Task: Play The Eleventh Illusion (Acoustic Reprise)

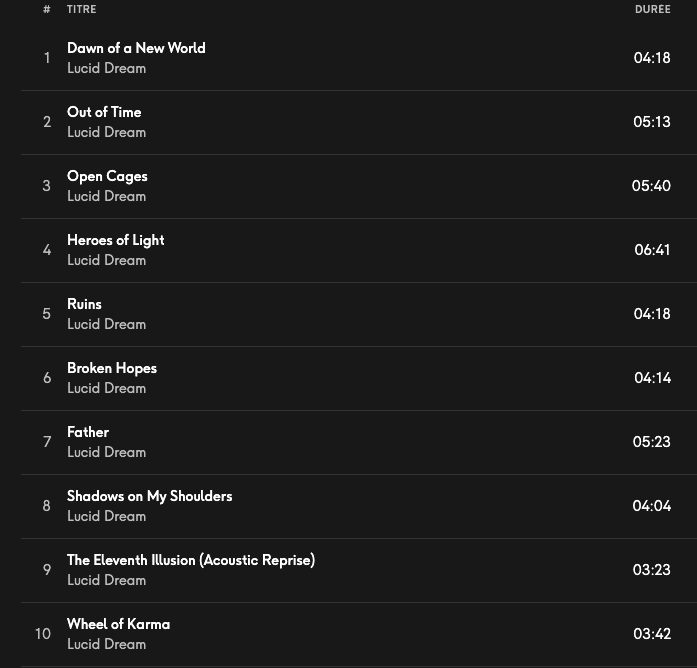Action: [190, 560]
